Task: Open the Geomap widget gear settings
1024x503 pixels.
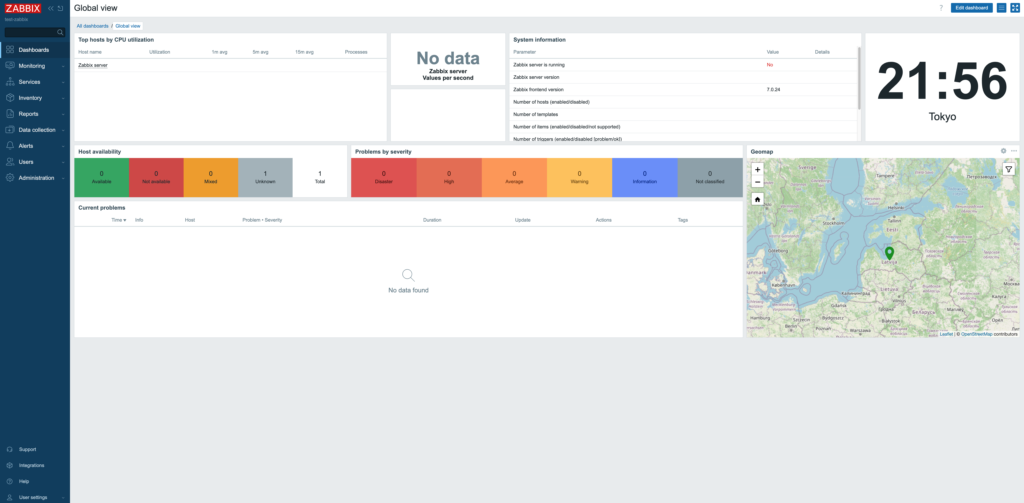Action: click(x=1003, y=151)
